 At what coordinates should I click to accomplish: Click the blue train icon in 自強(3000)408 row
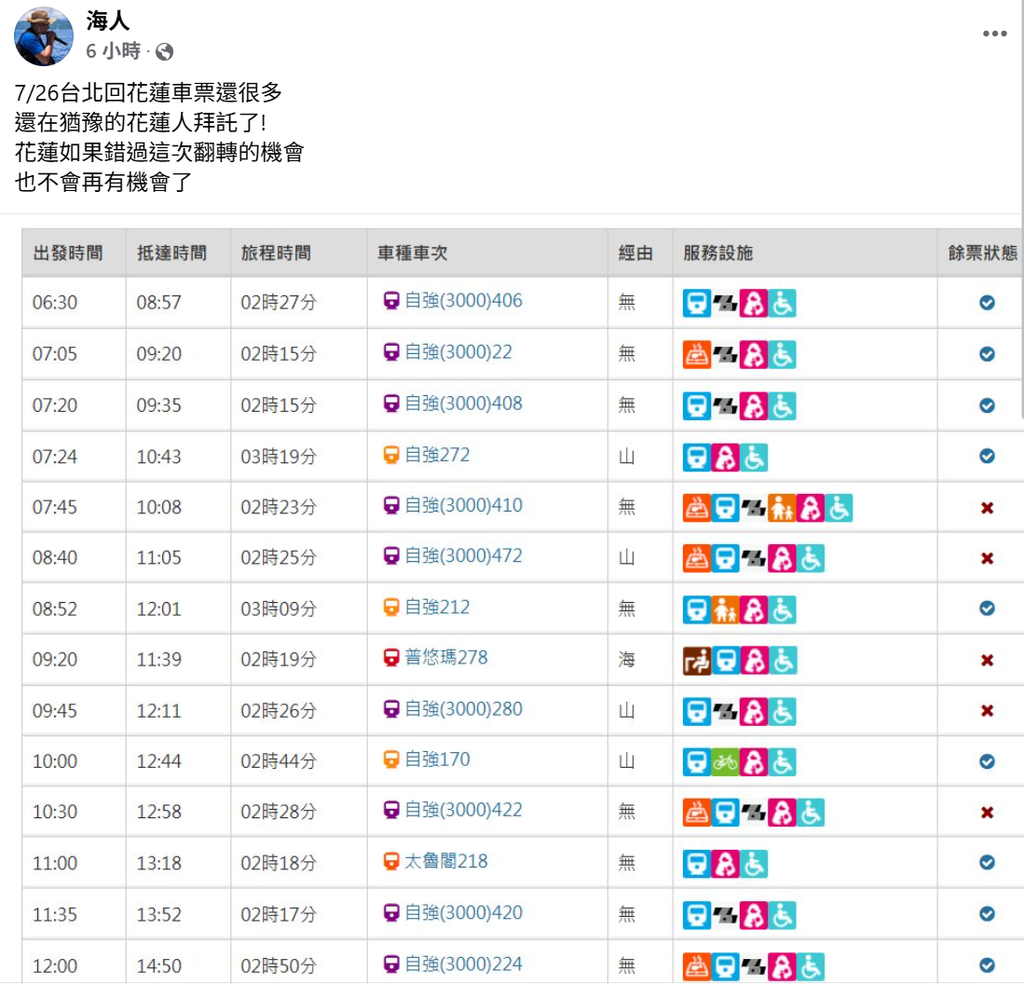coord(696,407)
